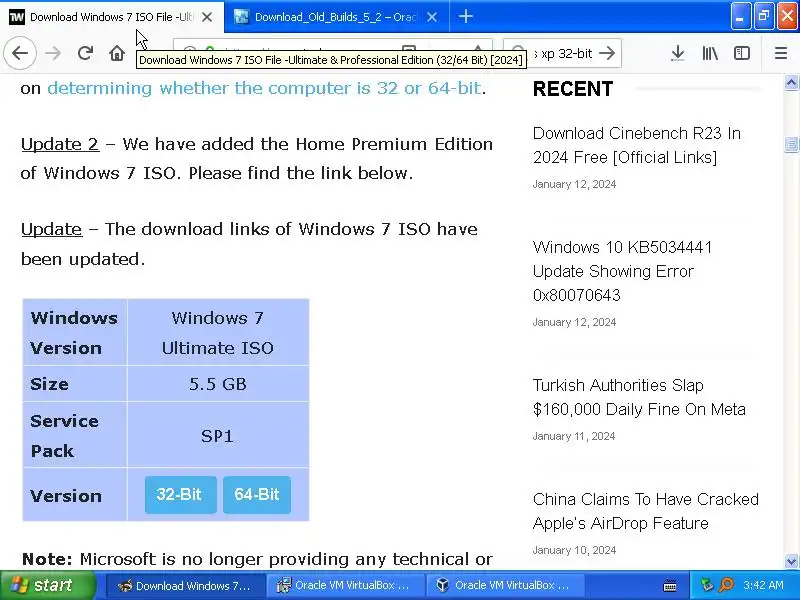
Task: Click the green shield tray icon
Action: click(x=707, y=585)
